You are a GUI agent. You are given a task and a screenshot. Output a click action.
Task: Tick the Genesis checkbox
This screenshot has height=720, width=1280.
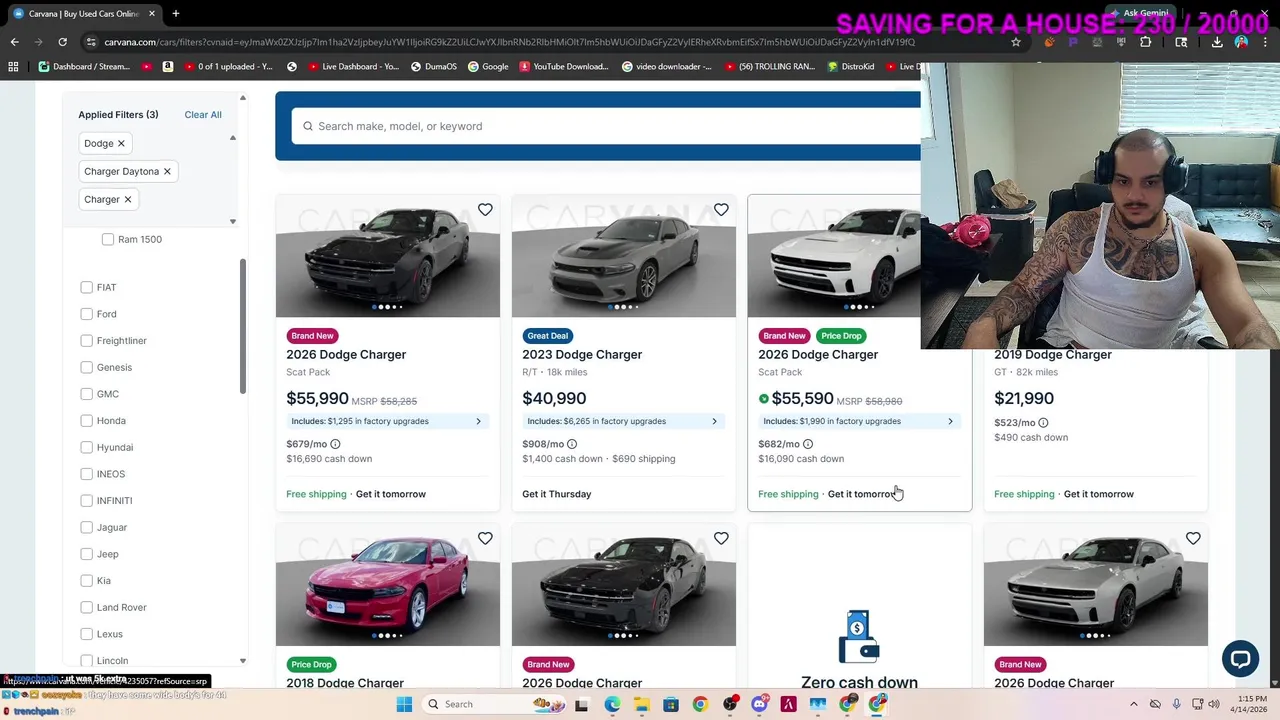87,367
